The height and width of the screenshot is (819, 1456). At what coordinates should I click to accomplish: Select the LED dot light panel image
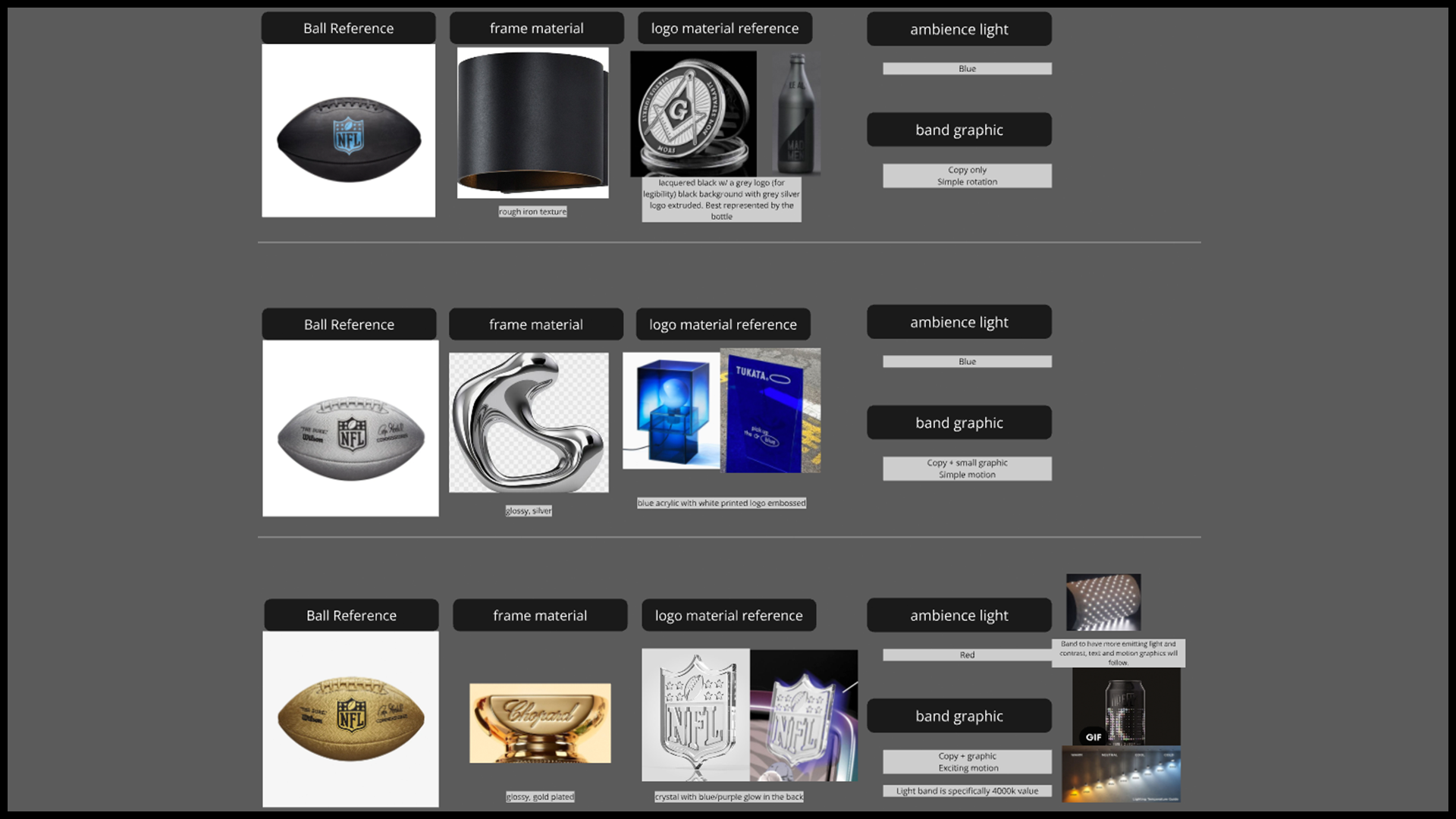click(x=1103, y=602)
